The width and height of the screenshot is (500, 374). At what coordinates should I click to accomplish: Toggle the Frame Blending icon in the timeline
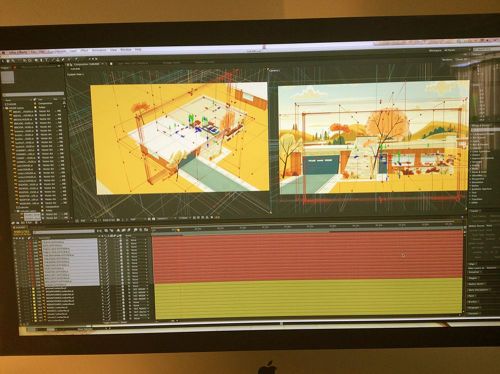click(124, 230)
